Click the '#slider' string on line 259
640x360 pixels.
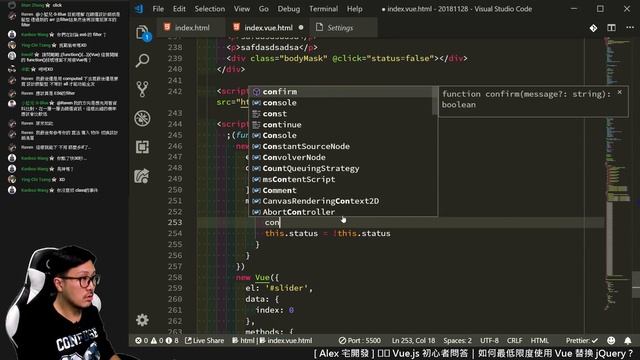[288, 288]
